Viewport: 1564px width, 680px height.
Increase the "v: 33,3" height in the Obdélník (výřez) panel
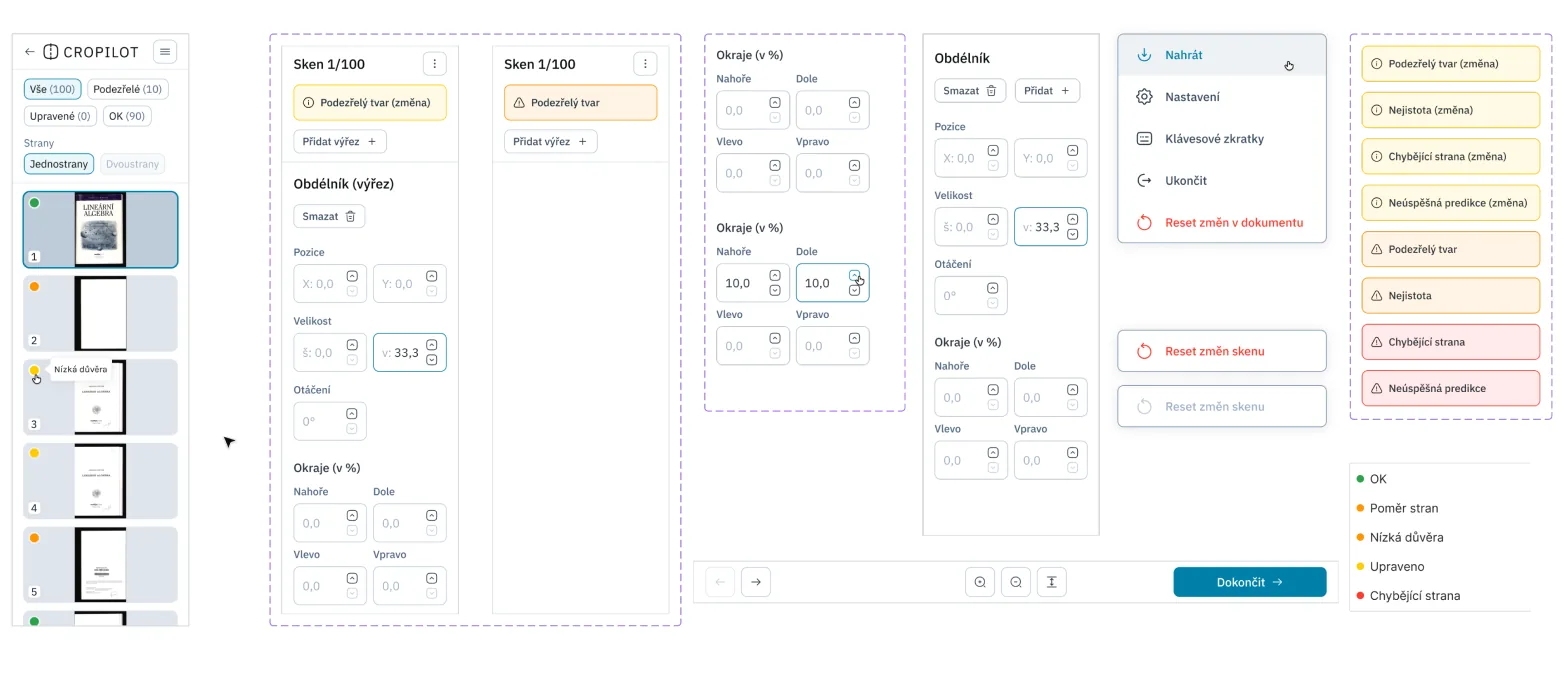[x=432, y=345]
